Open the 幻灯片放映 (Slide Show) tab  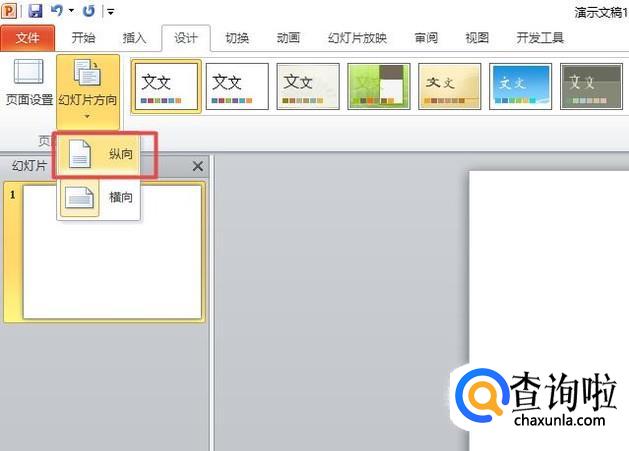tap(355, 38)
